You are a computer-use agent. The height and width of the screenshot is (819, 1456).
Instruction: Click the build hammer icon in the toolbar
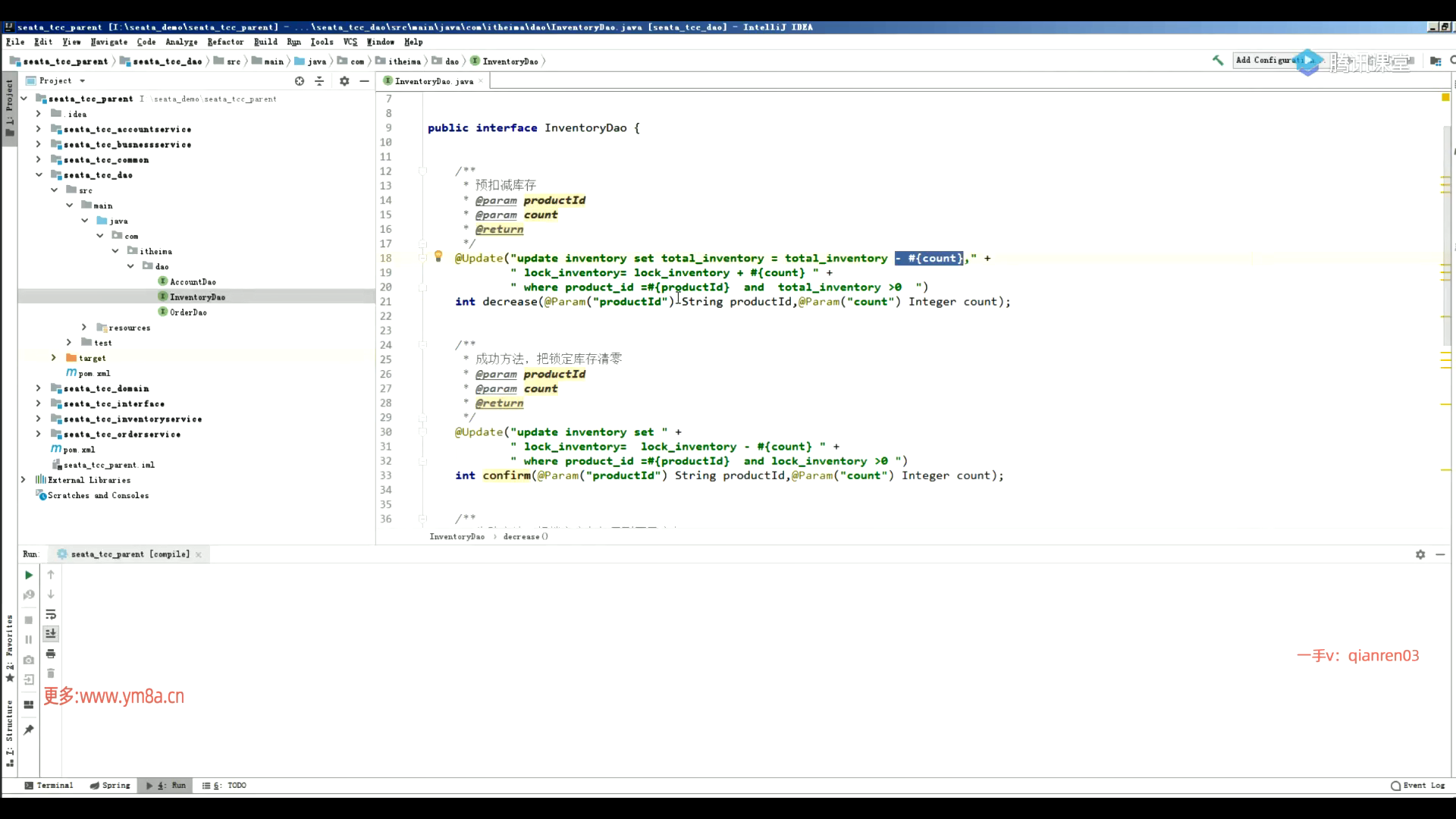[x=1218, y=61]
